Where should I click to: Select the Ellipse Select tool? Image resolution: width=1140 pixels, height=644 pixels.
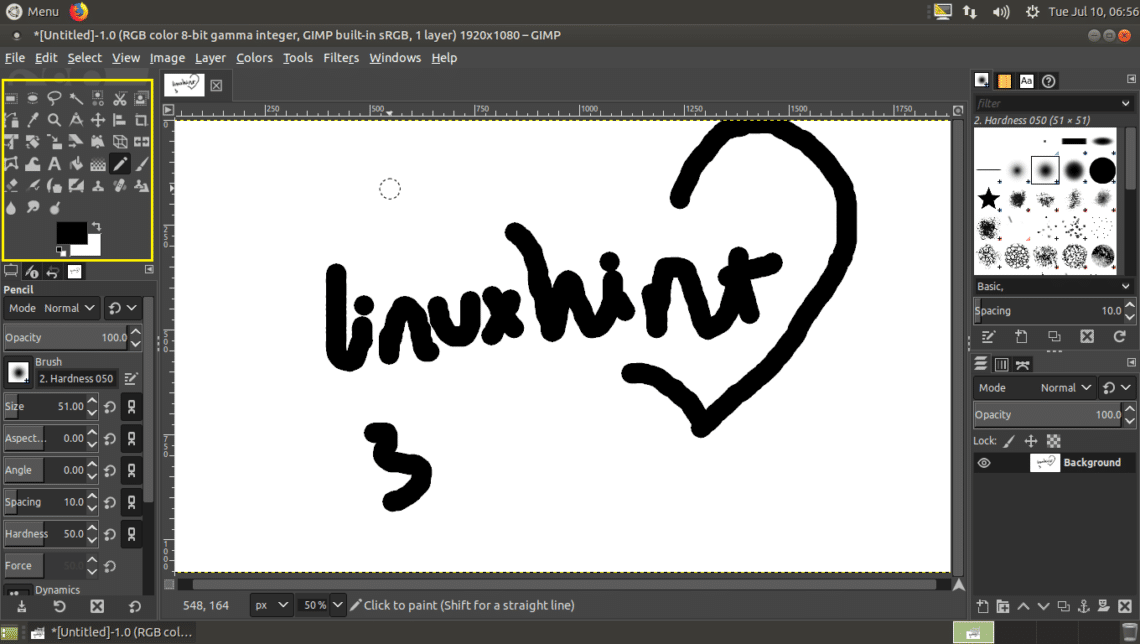click(33, 98)
